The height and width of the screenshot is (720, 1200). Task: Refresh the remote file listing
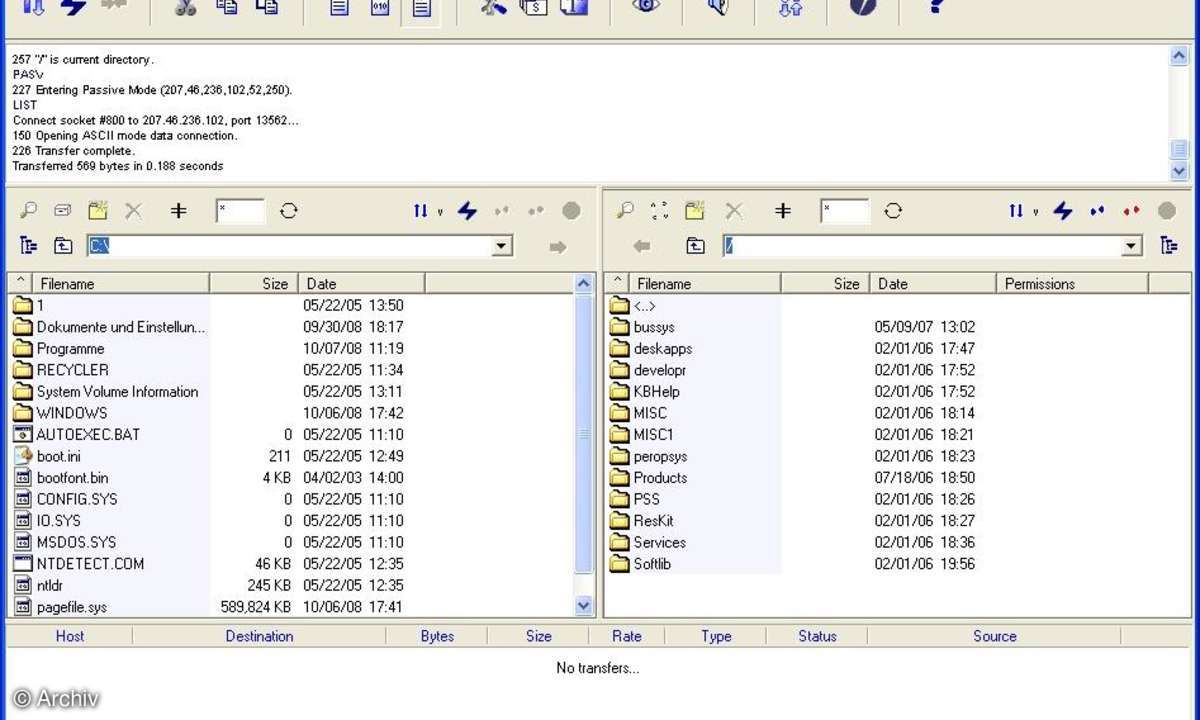pos(893,211)
